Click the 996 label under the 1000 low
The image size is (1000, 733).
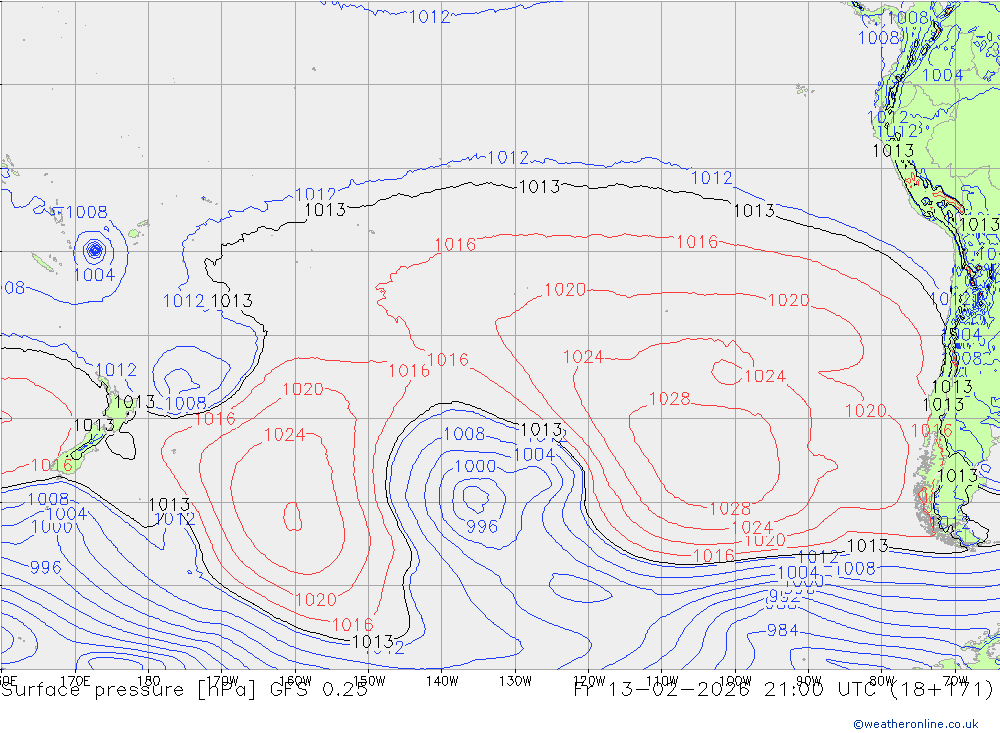click(x=482, y=526)
